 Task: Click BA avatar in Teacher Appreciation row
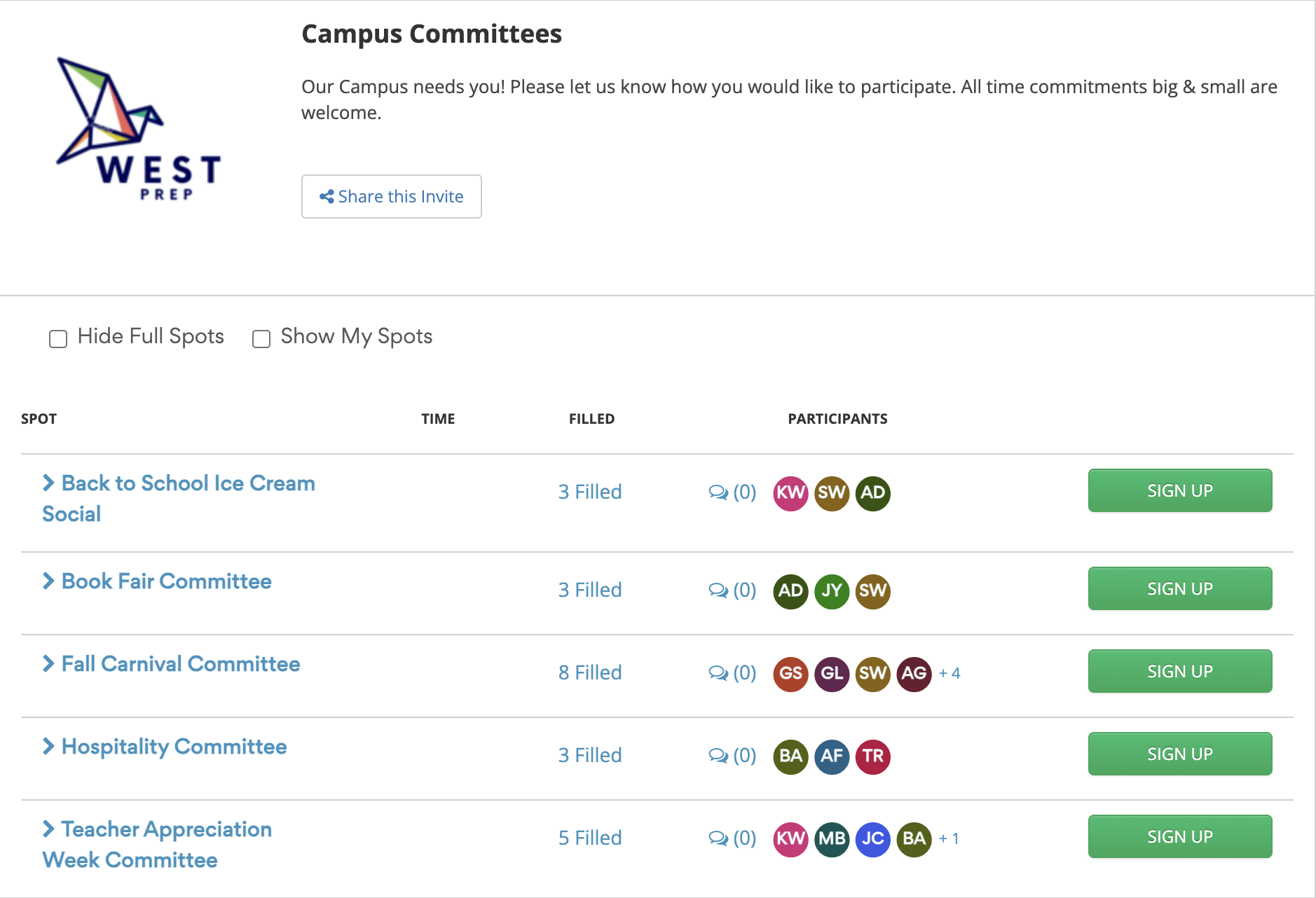pos(914,839)
